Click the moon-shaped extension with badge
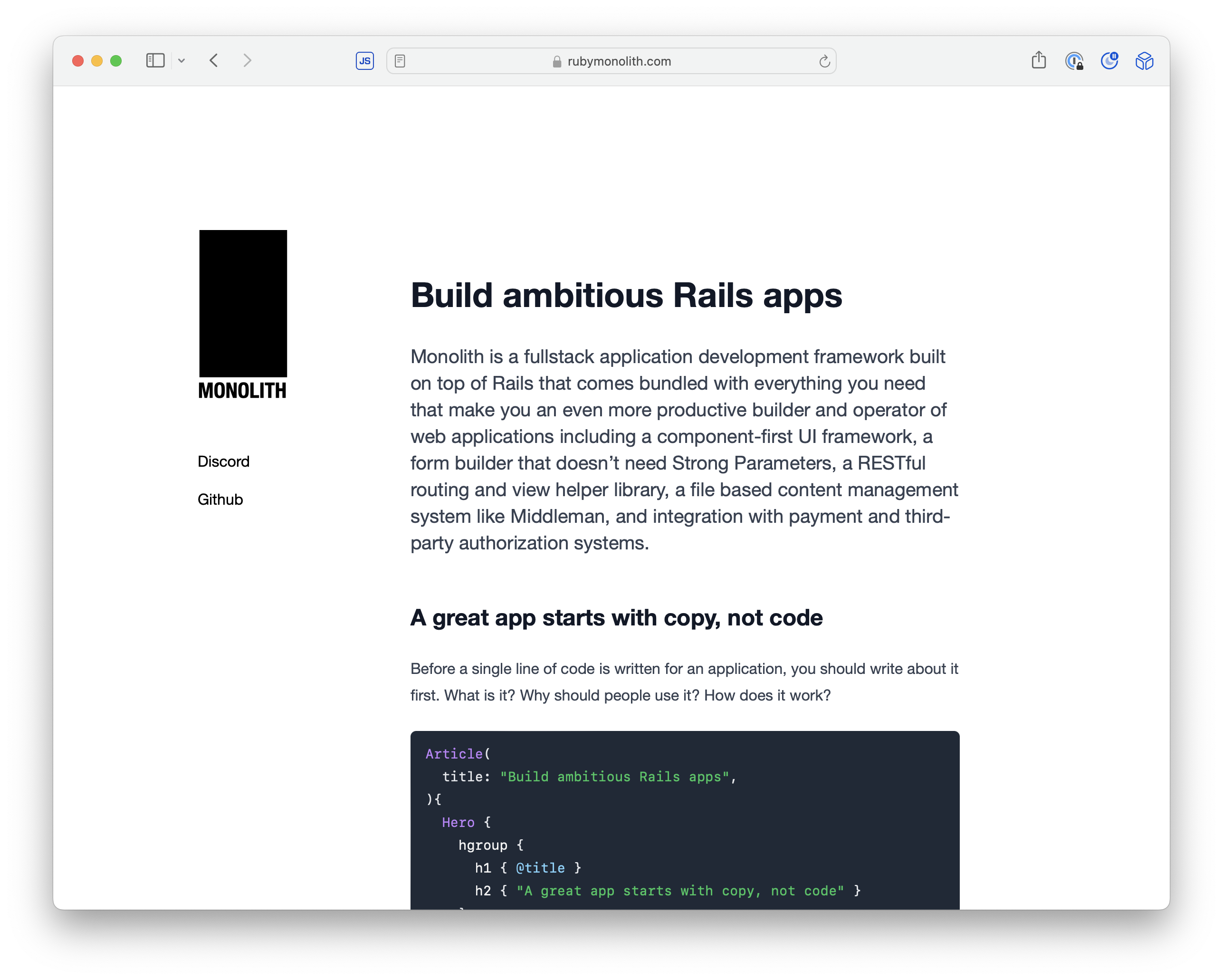1223x980 pixels. click(1109, 61)
